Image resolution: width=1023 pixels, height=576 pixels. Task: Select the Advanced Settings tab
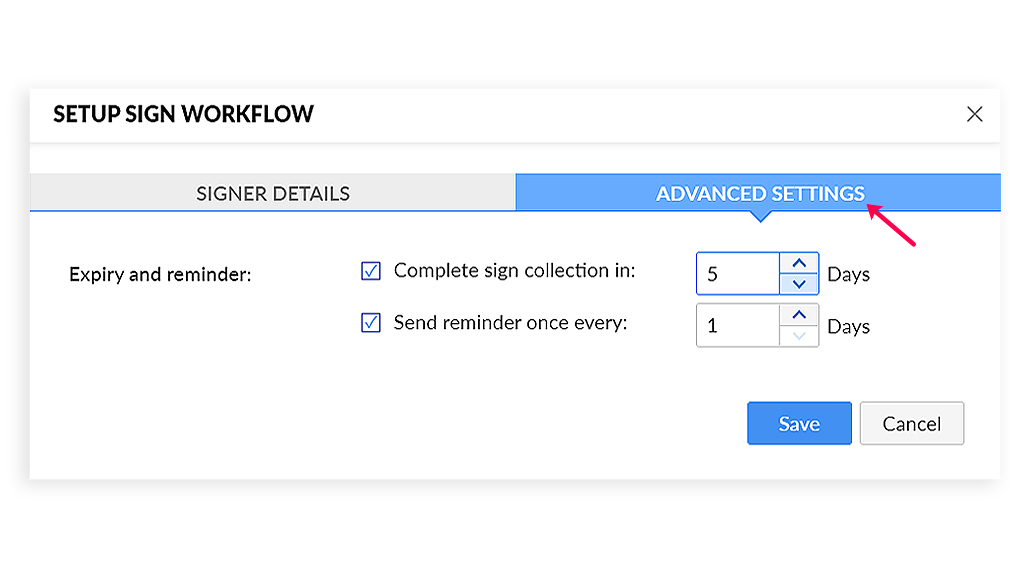tap(758, 193)
